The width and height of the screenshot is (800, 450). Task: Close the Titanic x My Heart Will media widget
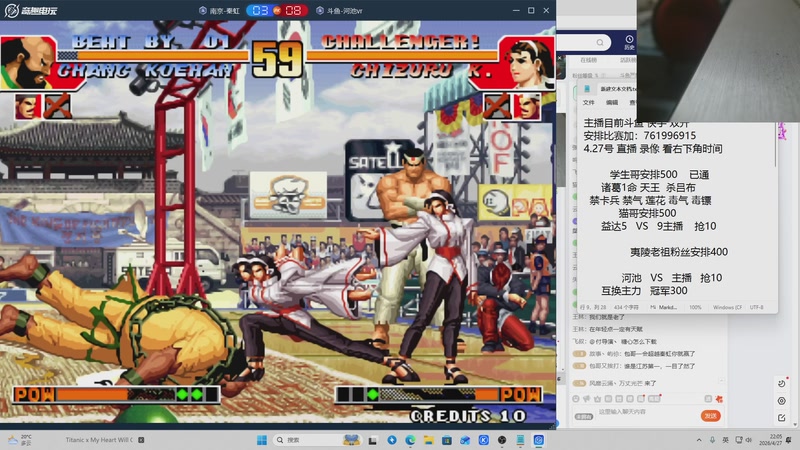(141, 440)
